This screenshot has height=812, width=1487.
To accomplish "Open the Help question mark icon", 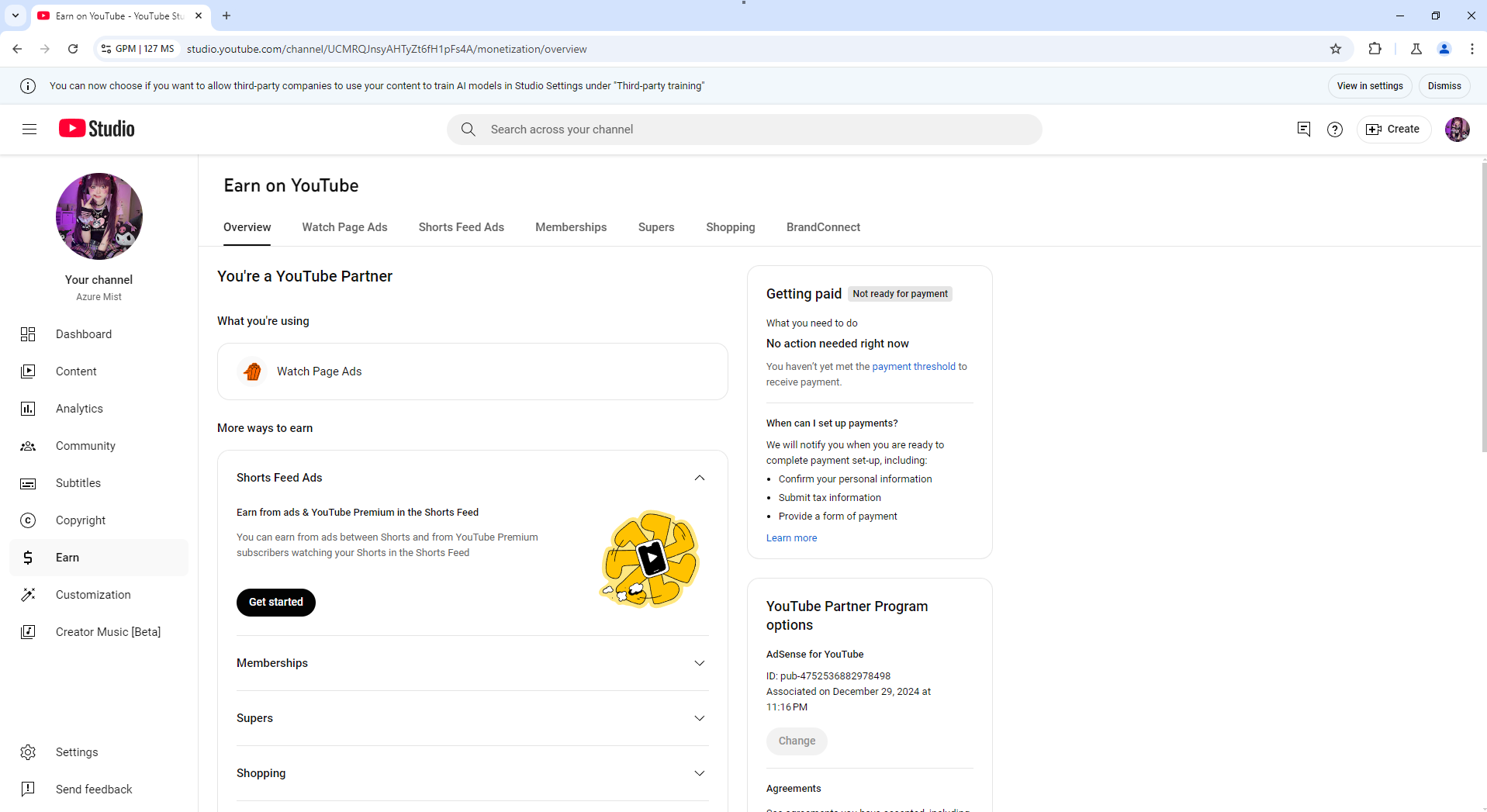I will [x=1335, y=130].
